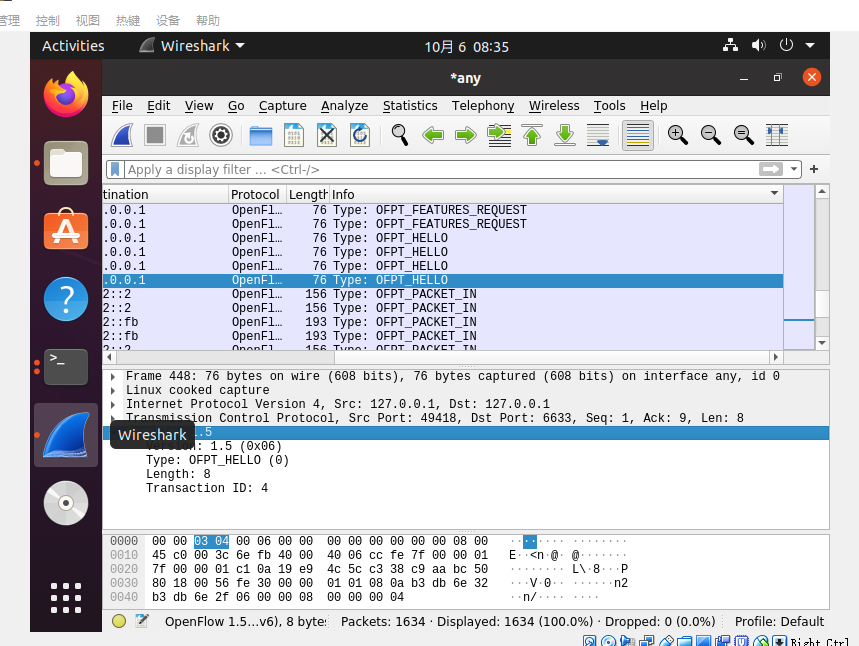Show applications grid in dock
Screen dimensions: 859x646
click(x=66, y=598)
